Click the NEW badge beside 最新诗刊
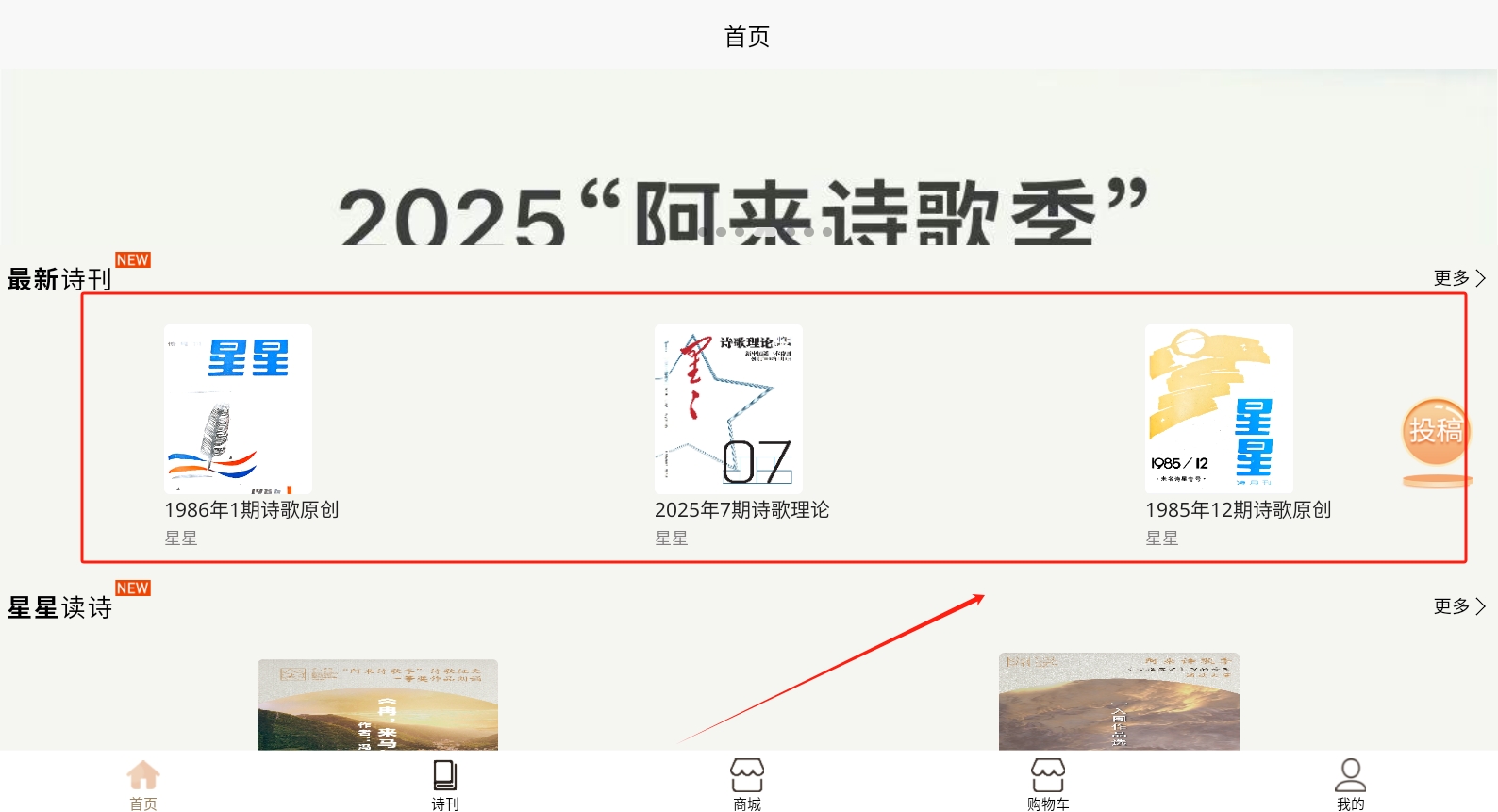Screen dimensions: 1498x812 tap(133, 259)
